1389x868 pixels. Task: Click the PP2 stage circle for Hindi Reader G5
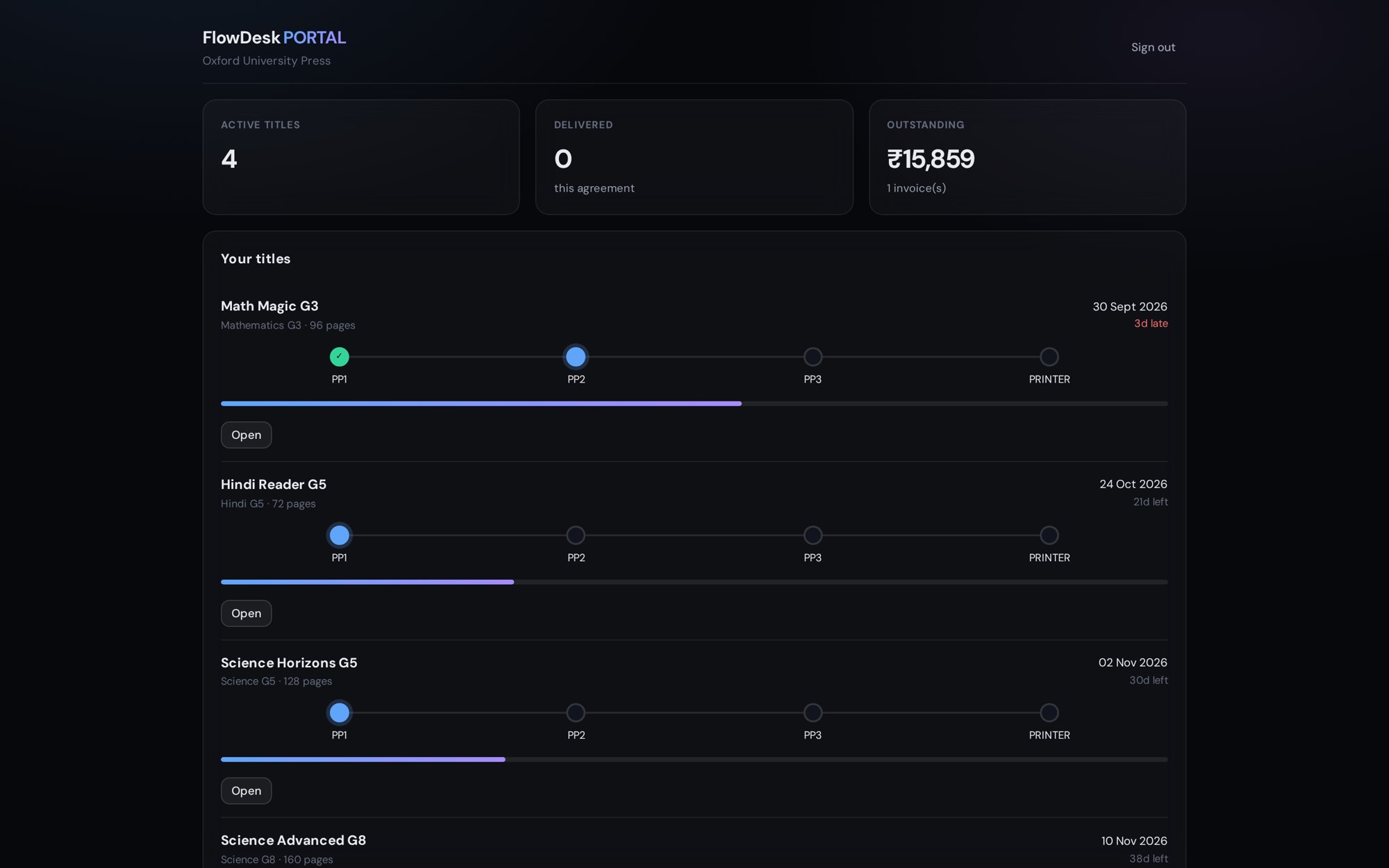point(576,535)
